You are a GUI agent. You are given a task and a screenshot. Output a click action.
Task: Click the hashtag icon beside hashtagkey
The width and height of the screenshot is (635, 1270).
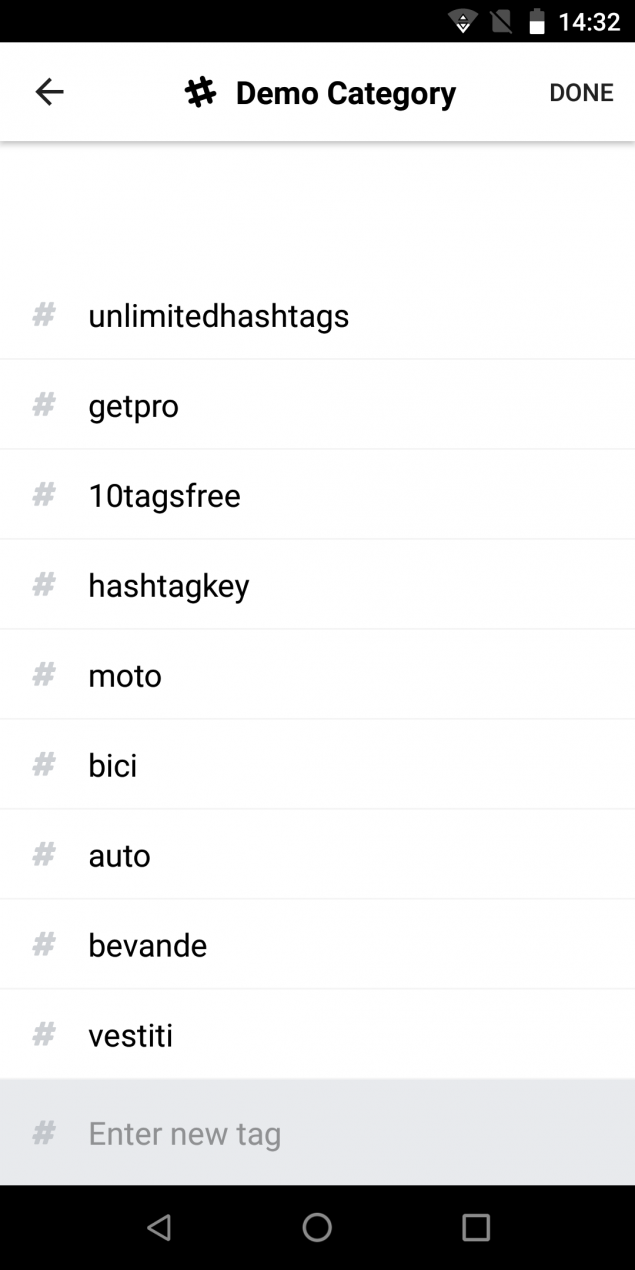pyautogui.click(x=43, y=584)
